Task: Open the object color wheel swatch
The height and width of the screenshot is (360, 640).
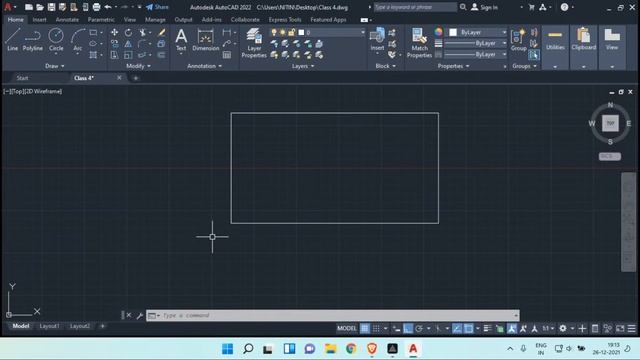Action: pyautogui.click(x=438, y=32)
